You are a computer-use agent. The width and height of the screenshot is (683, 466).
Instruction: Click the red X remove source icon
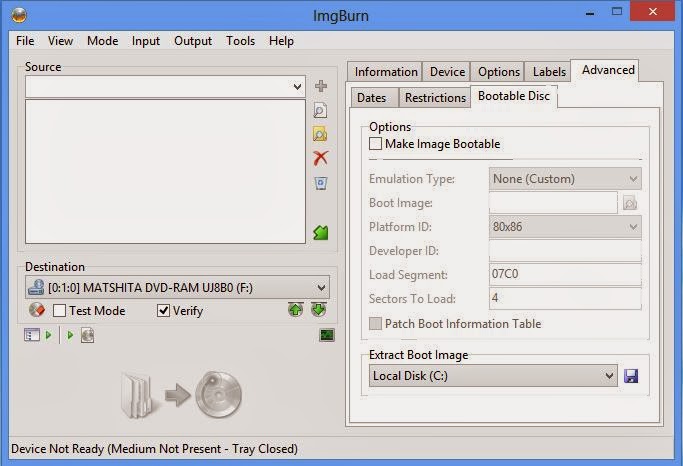(321, 158)
